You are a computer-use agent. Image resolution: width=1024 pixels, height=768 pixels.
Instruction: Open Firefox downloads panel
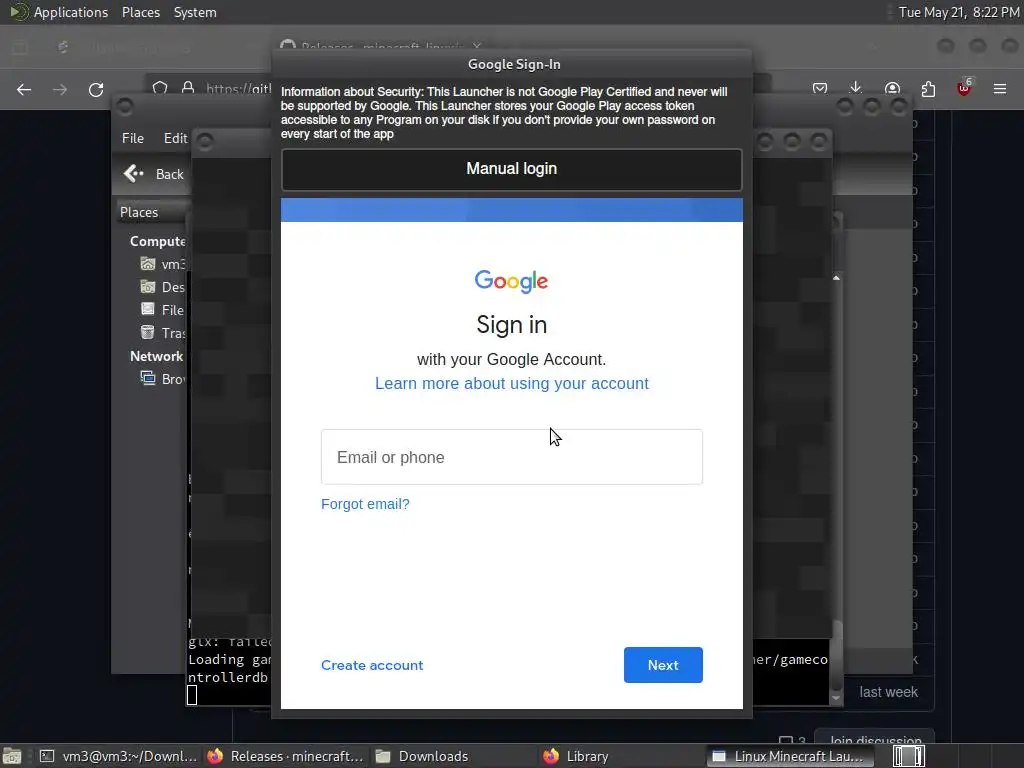tap(856, 89)
